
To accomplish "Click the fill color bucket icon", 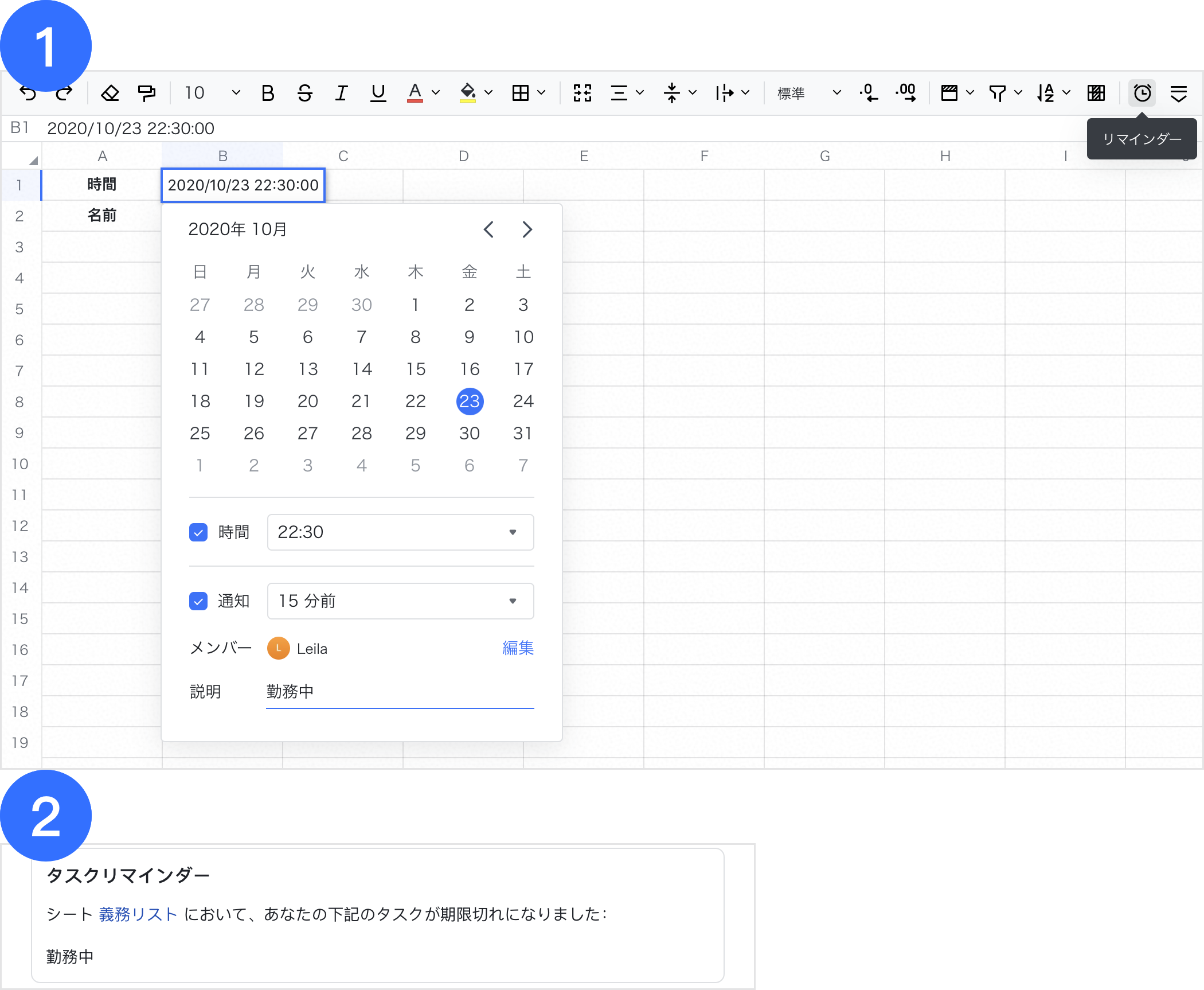I will click(x=468, y=93).
